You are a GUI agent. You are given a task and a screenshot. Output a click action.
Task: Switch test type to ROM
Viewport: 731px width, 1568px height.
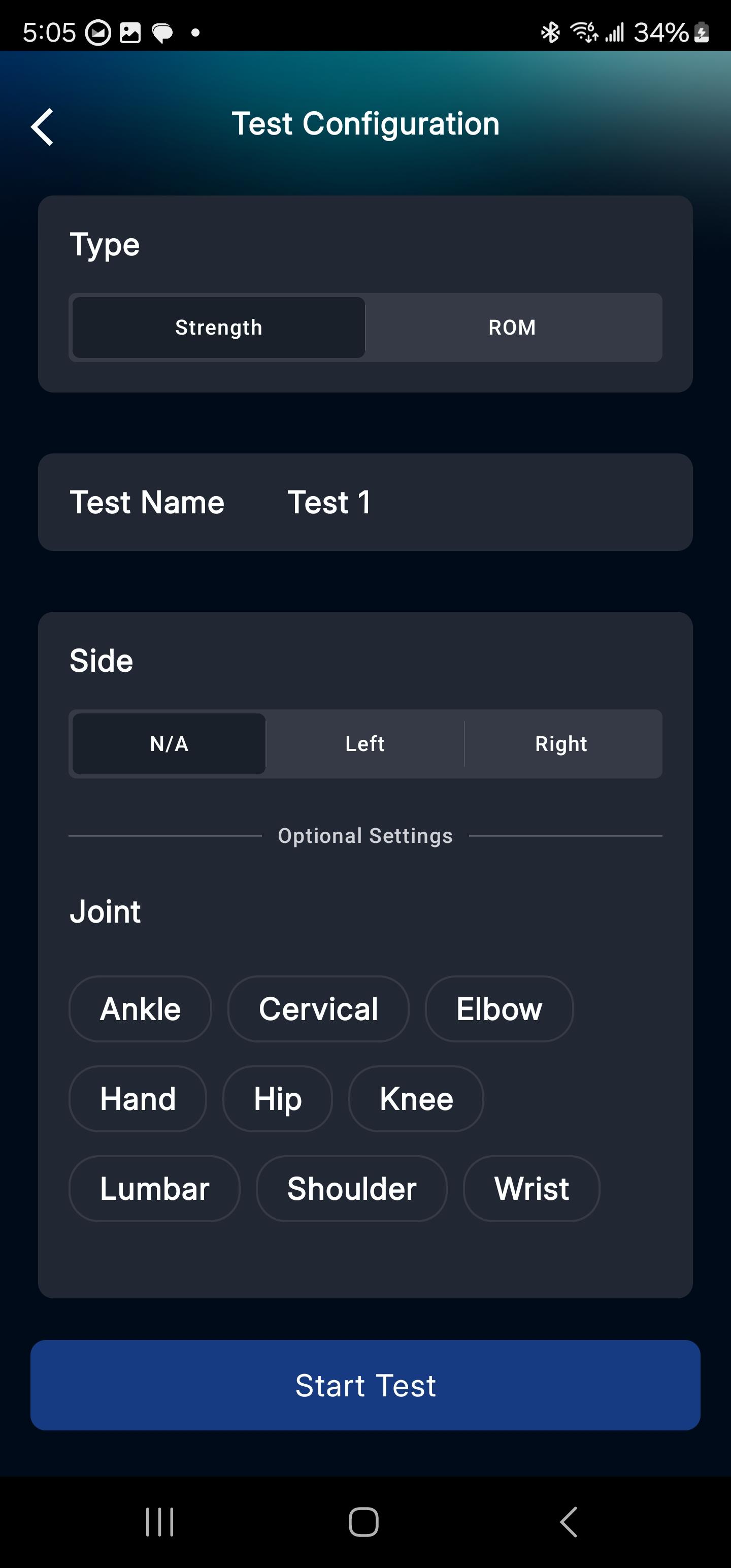coord(513,328)
